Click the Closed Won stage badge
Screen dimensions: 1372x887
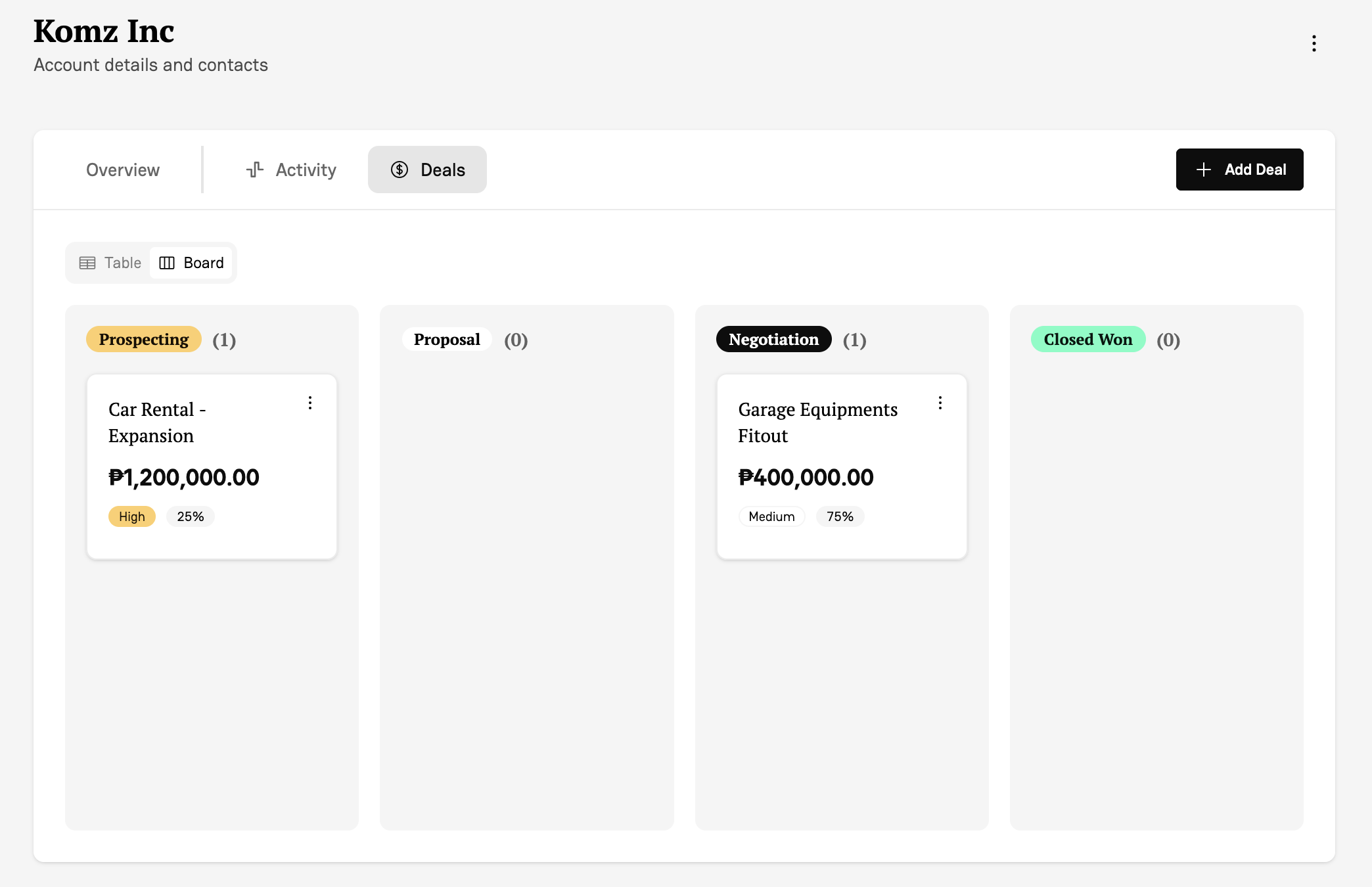[x=1087, y=340]
